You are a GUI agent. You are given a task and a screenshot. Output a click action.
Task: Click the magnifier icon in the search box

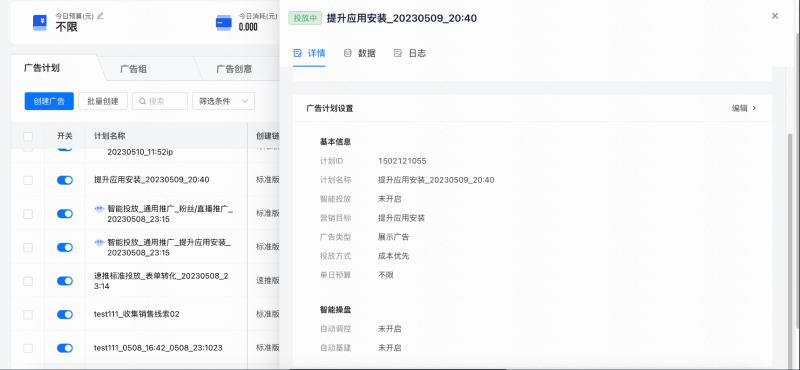pyautogui.click(x=143, y=102)
